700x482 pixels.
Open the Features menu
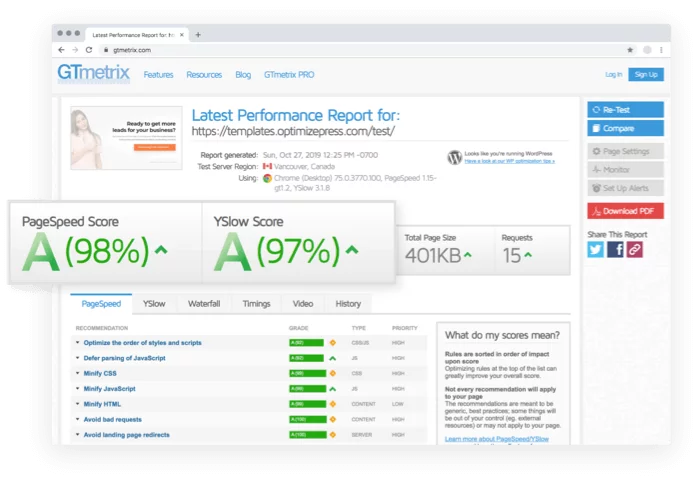click(x=158, y=75)
